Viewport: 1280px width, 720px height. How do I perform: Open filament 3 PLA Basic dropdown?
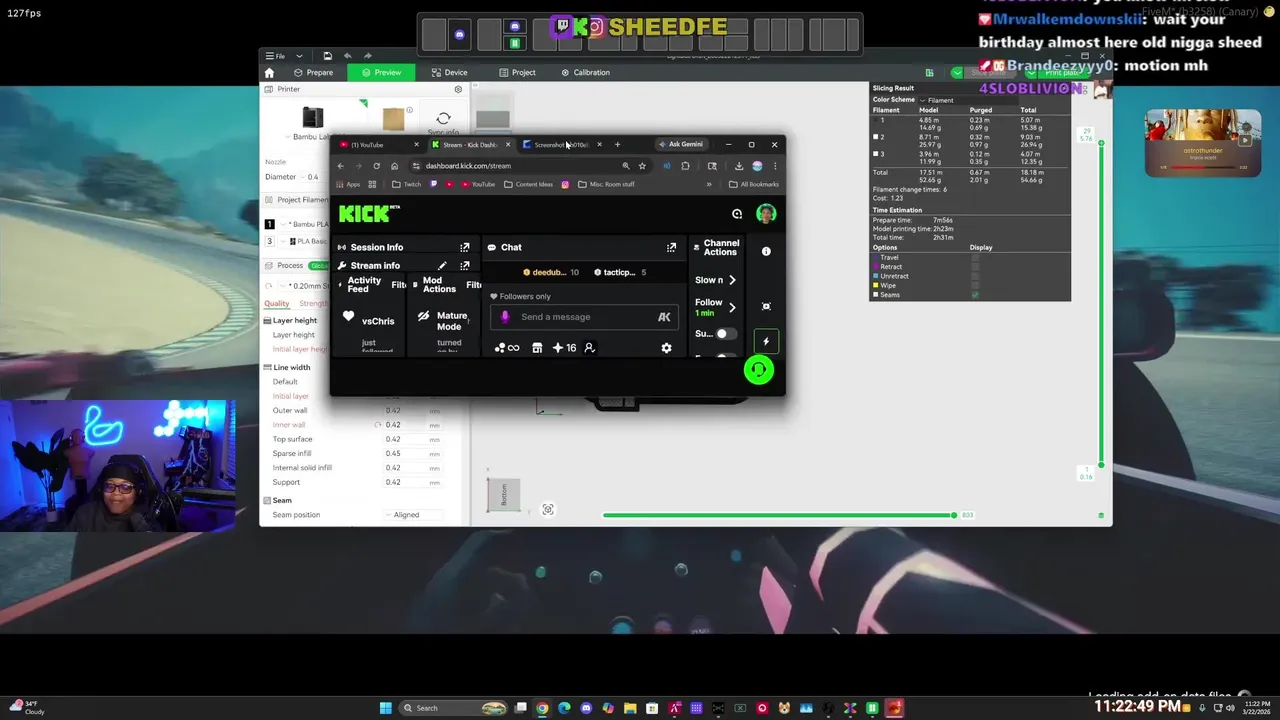coord(302,241)
